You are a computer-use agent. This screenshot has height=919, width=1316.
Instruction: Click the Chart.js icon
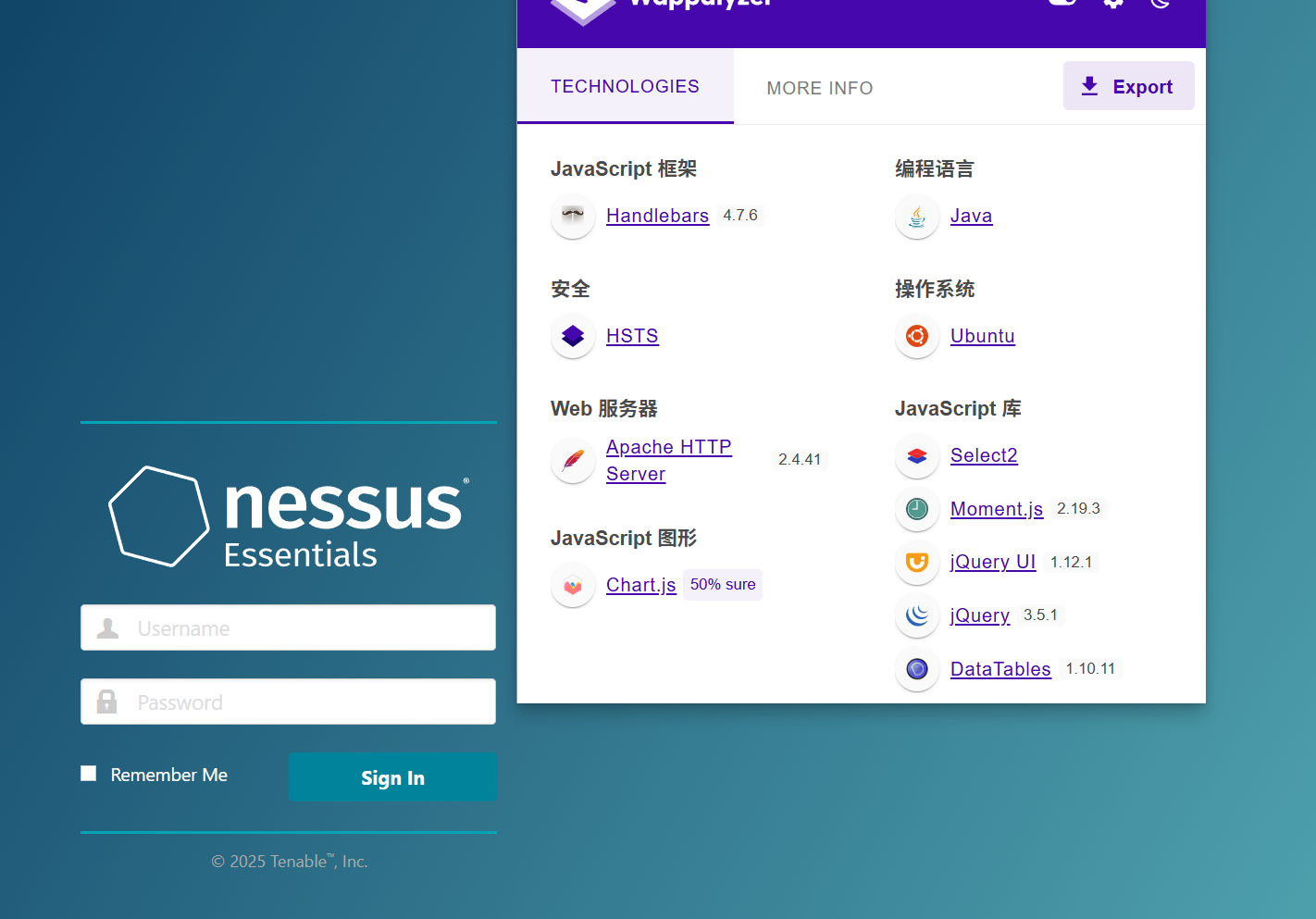(x=573, y=585)
